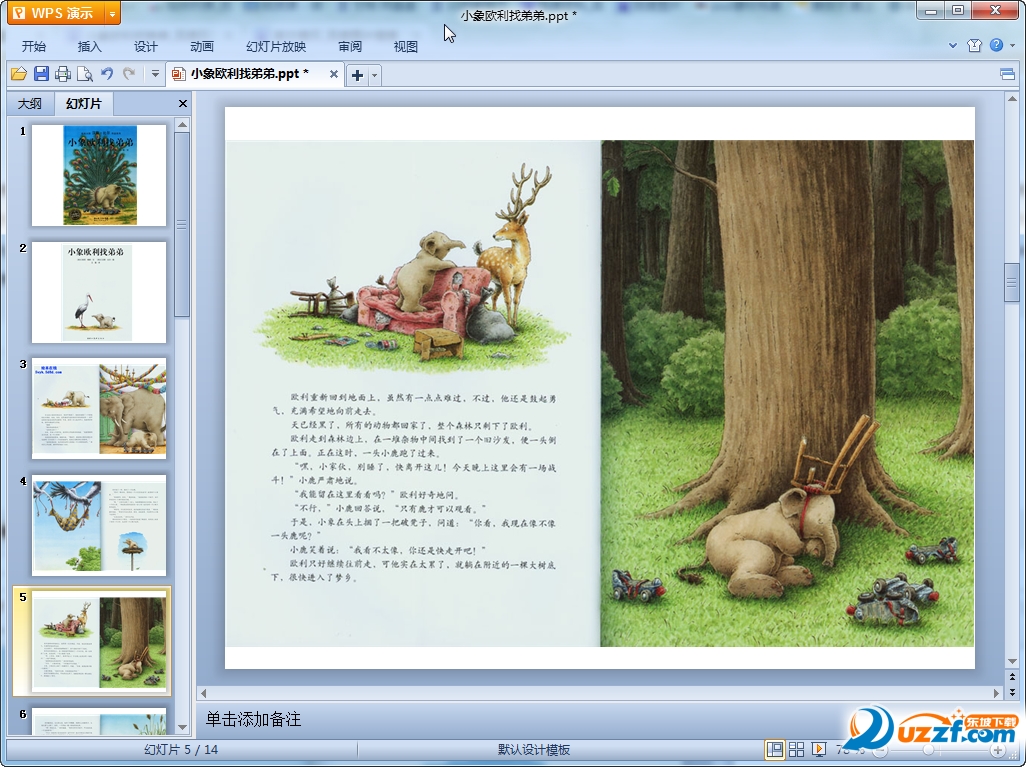
Task: Click thumbnail panel scroll down arrow
Action: click(183, 727)
